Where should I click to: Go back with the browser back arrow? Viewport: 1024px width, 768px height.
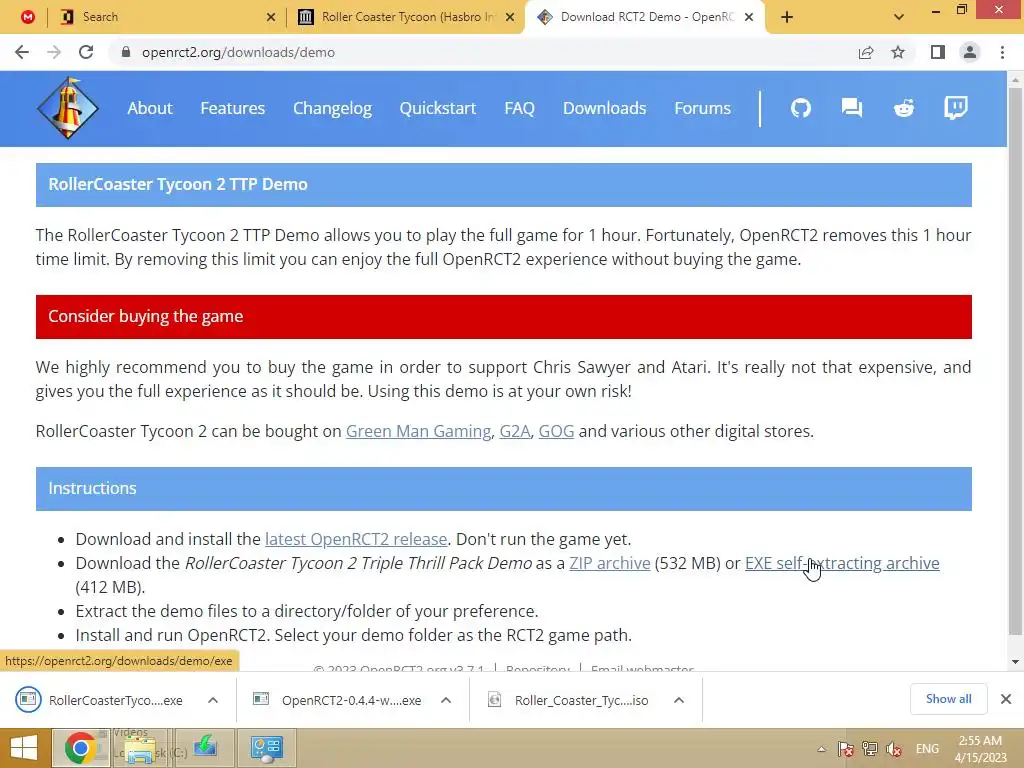[22, 52]
